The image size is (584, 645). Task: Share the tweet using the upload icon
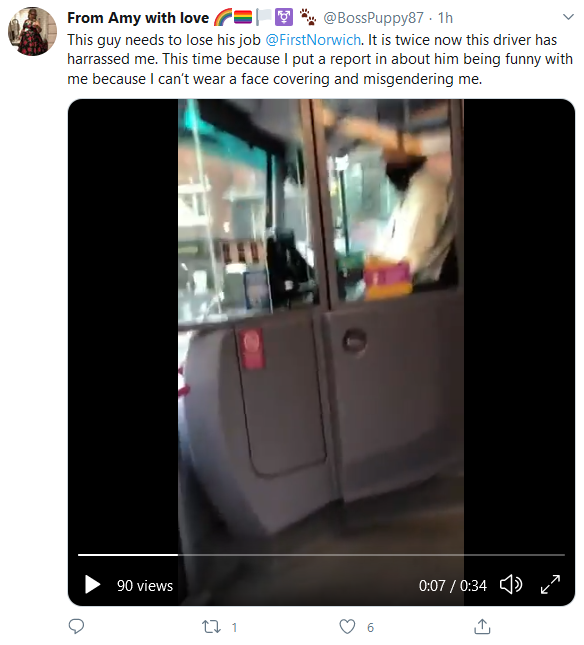[x=482, y=626]
